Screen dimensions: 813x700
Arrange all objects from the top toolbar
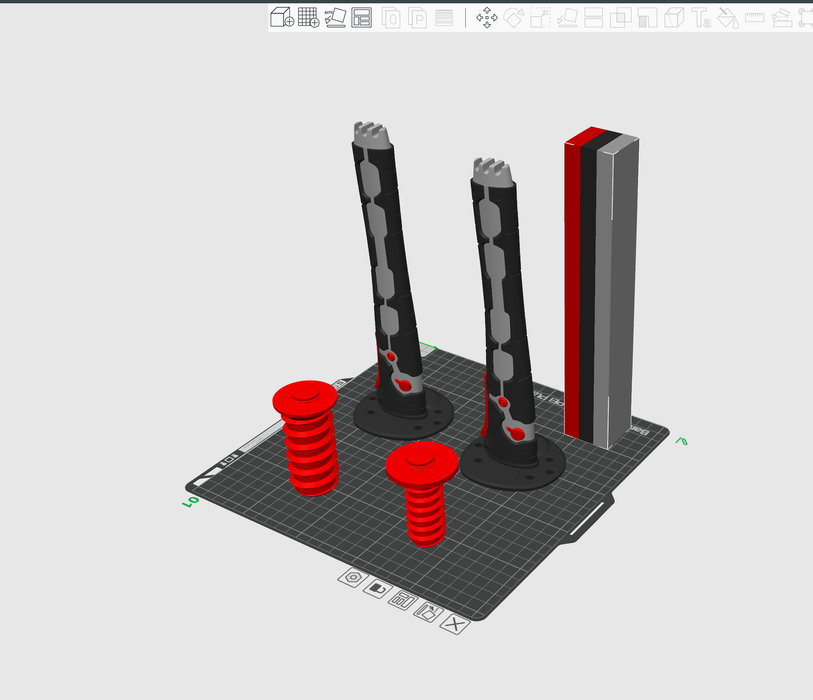[x=362, y=17]
